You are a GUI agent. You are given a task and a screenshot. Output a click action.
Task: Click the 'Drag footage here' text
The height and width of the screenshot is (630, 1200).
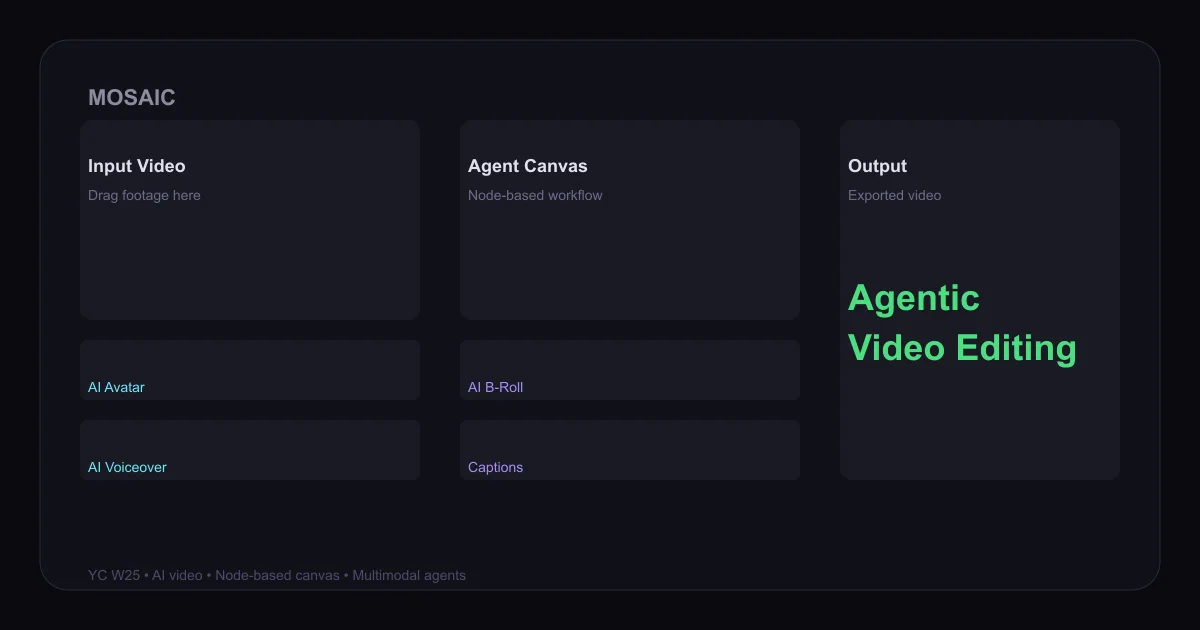[x=144, y=195]
